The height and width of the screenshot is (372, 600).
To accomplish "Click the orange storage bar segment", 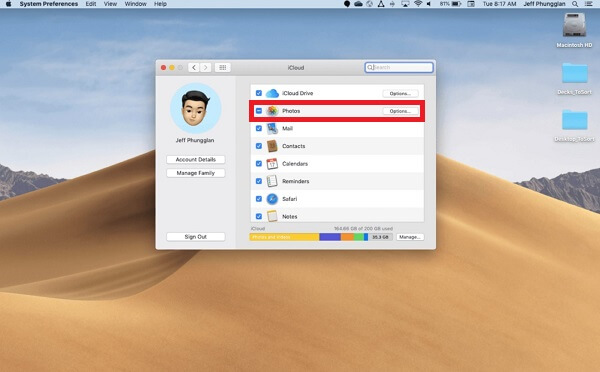I will [347, 237].
